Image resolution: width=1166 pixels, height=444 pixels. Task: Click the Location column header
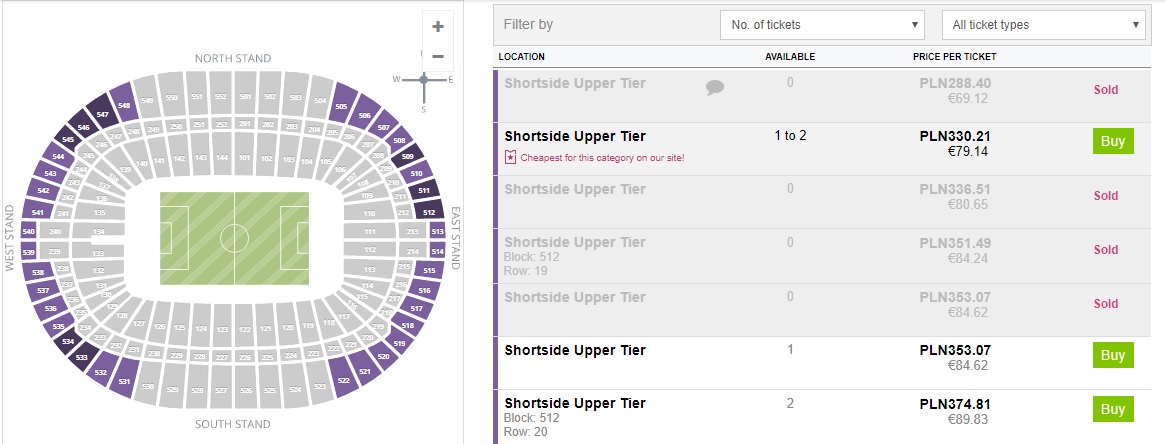tap(522, 57)
